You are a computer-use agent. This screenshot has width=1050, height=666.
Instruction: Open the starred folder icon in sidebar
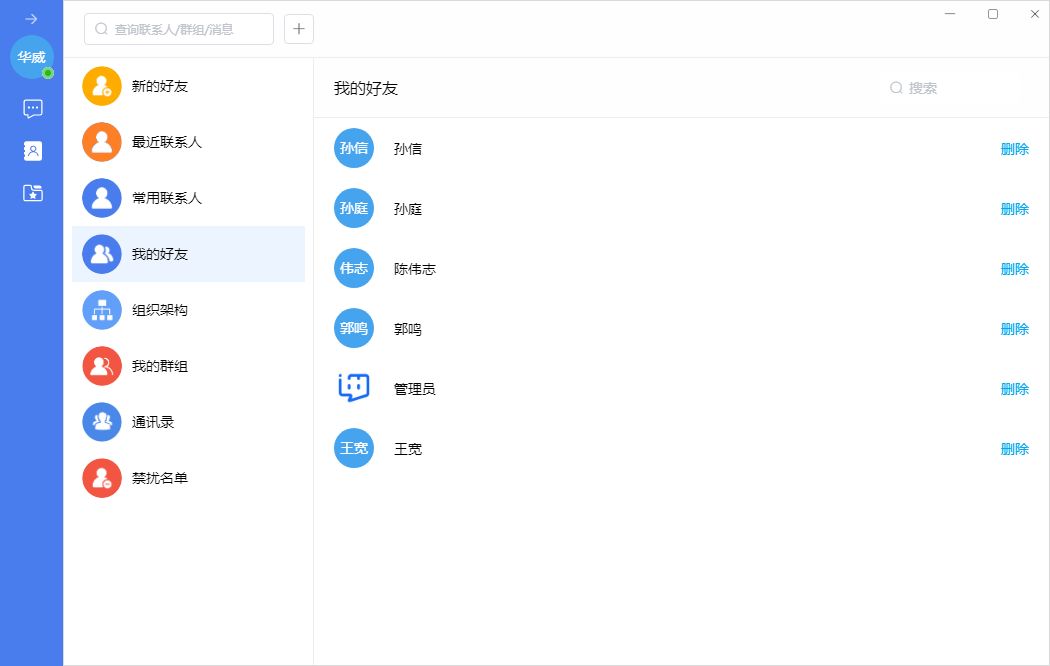pos(32,193)
